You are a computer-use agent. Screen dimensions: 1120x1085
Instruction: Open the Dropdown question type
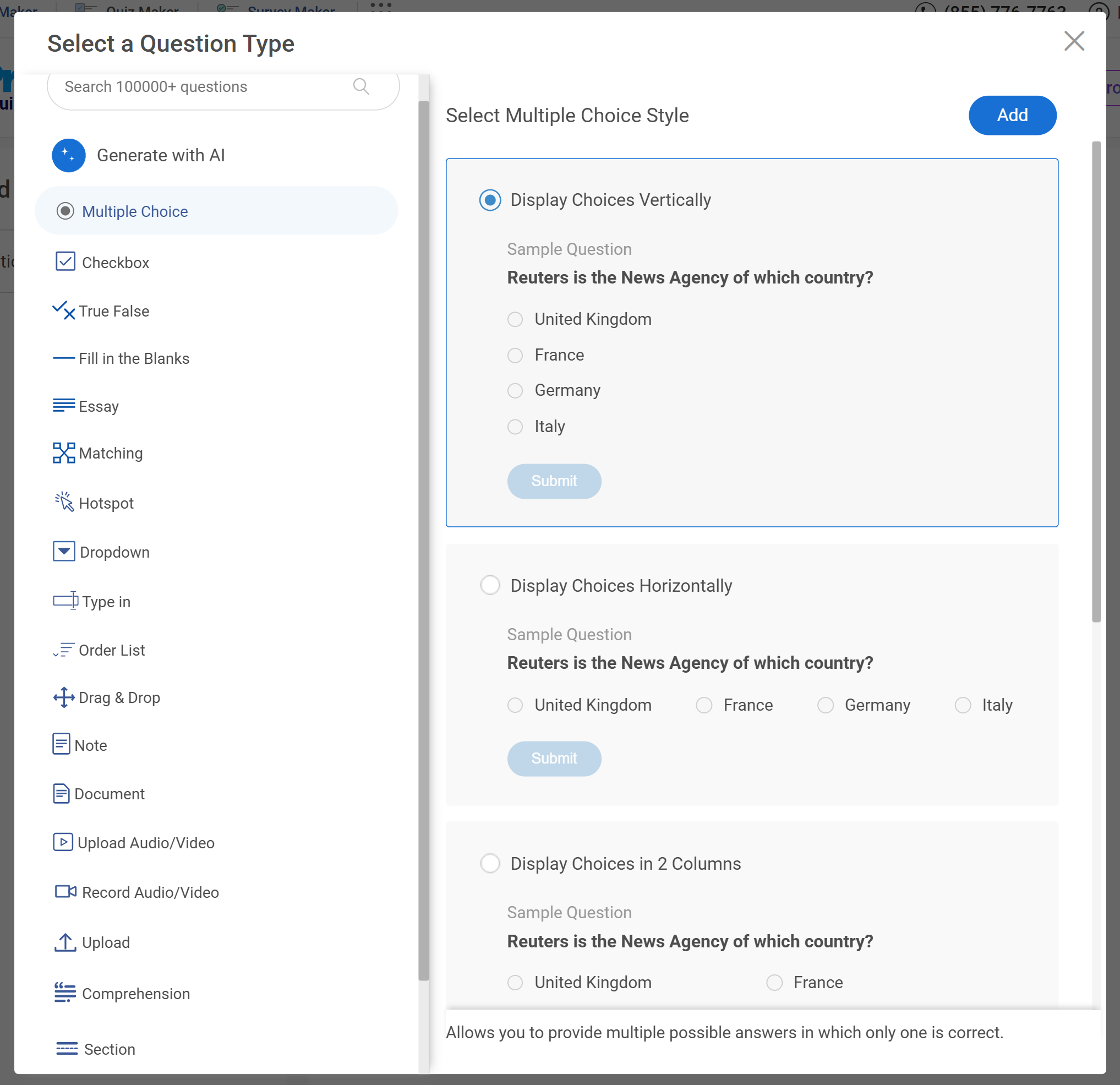(114, 552)
